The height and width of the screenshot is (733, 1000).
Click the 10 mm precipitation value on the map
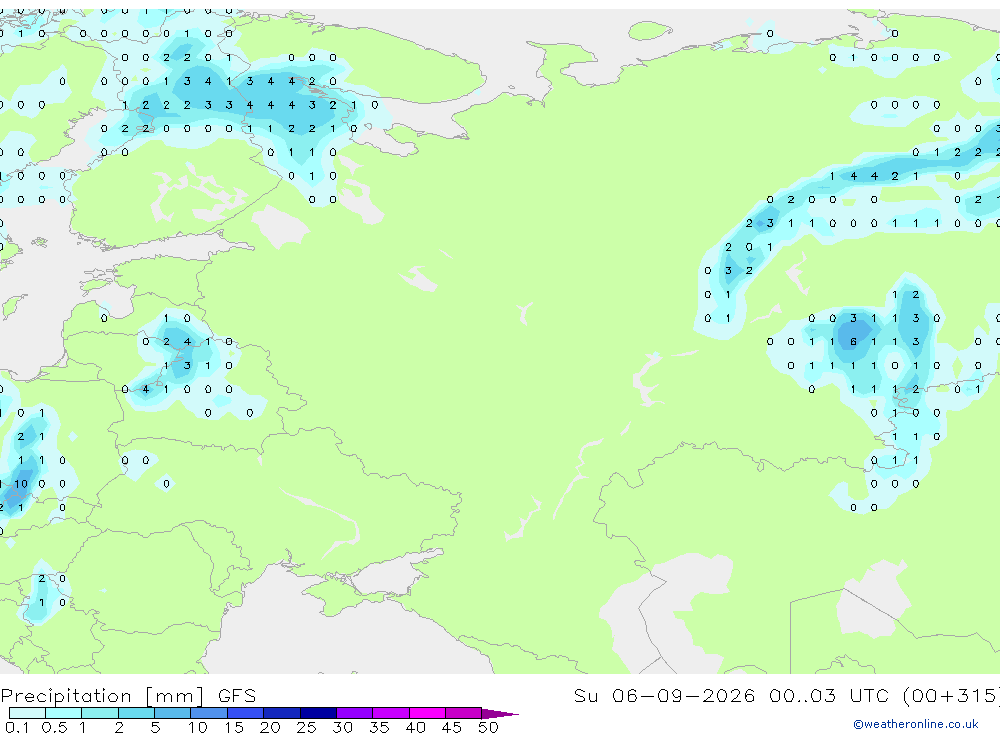point(21,484)
